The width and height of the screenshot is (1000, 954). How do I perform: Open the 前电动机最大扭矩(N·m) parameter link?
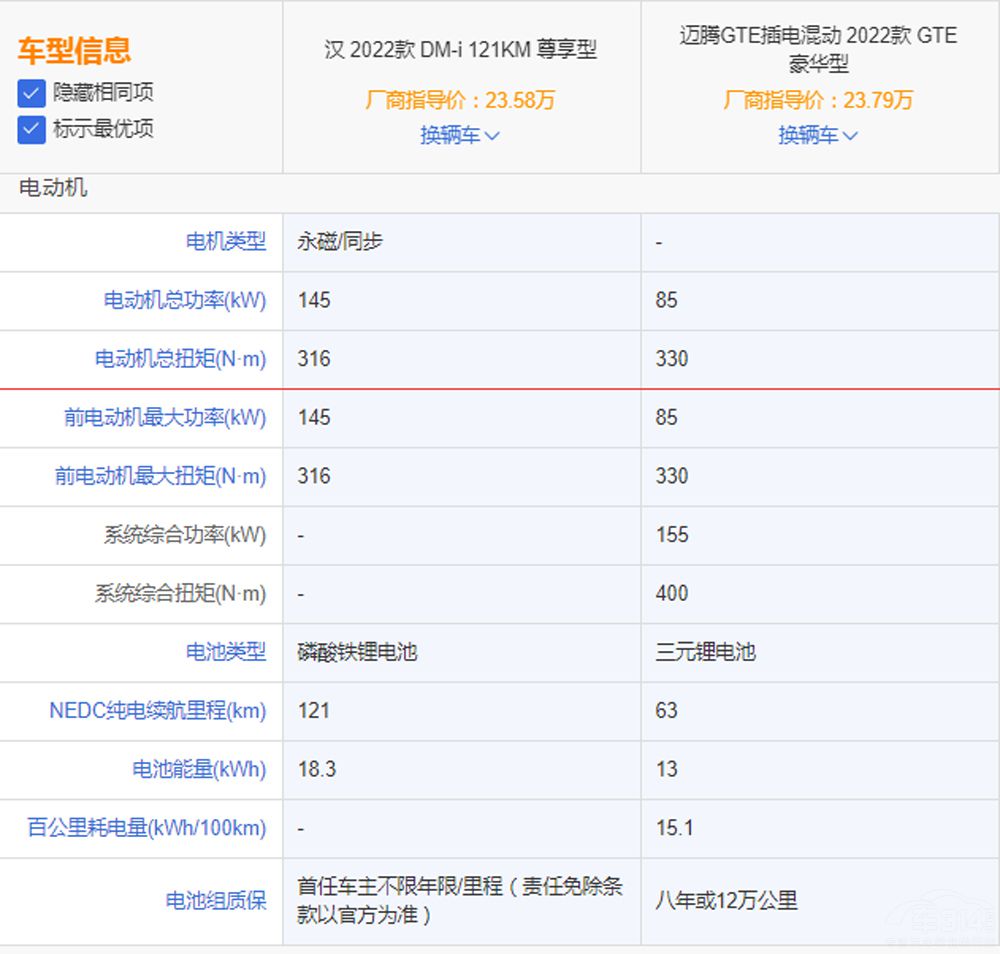click(161, 476)
